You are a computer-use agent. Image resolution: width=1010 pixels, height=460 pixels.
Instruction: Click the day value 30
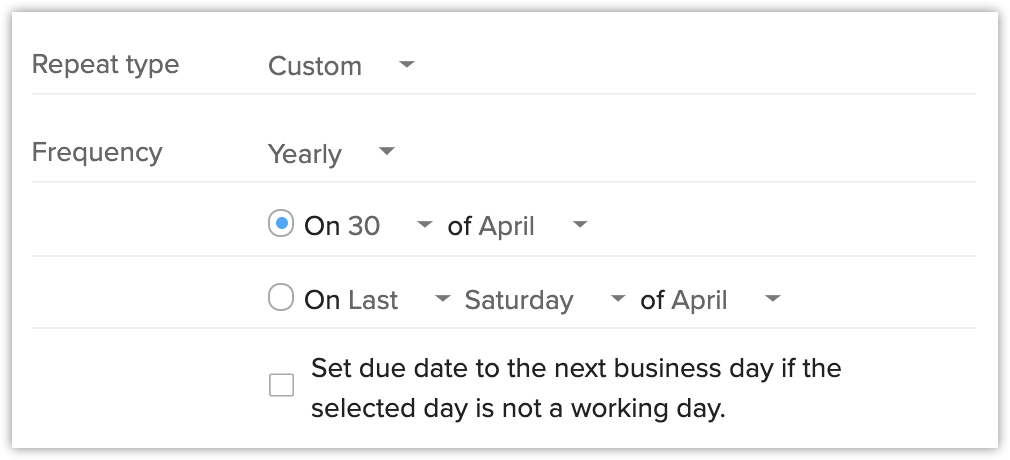(x=364, y=226)
